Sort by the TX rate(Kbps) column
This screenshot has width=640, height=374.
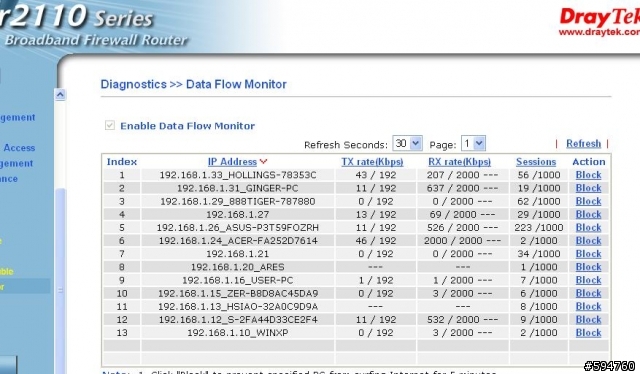pyautogui.click(x=372, y=162)
